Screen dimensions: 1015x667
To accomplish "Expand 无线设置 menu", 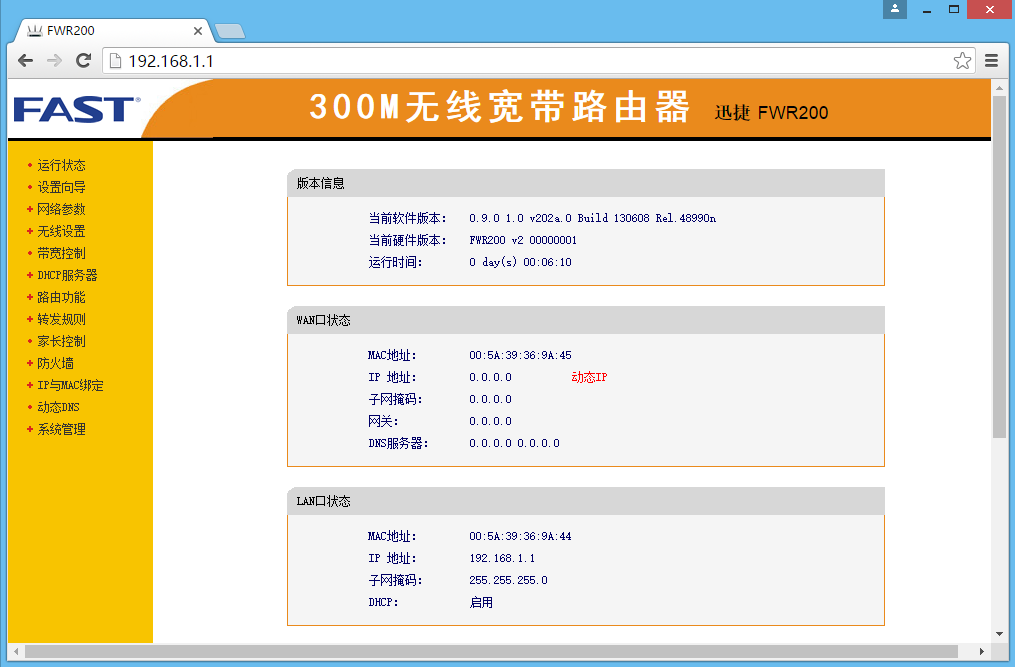I will click(x=61, y=231).
